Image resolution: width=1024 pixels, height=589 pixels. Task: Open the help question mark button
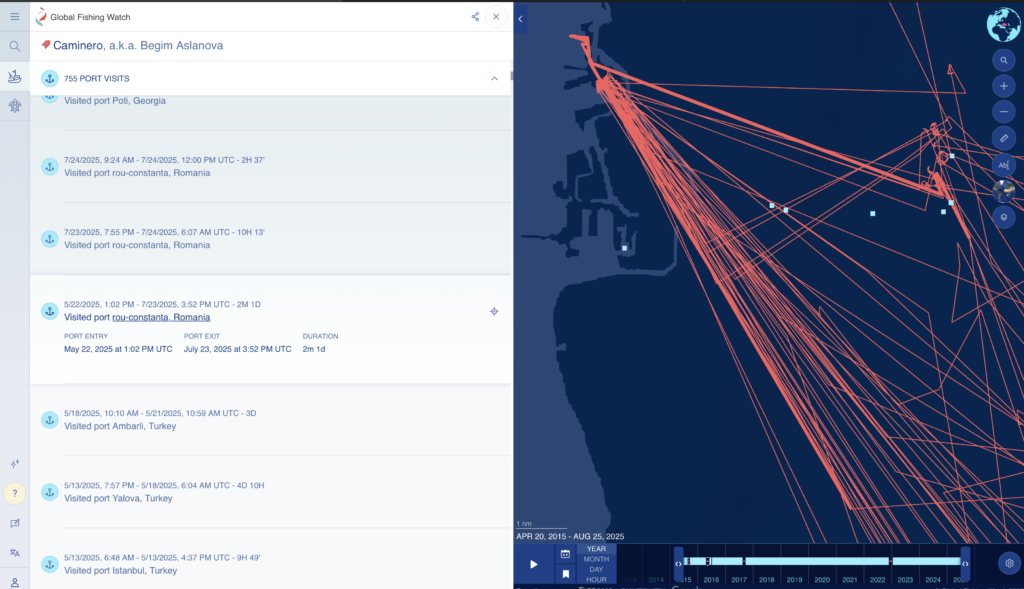(x=14, y=493)
